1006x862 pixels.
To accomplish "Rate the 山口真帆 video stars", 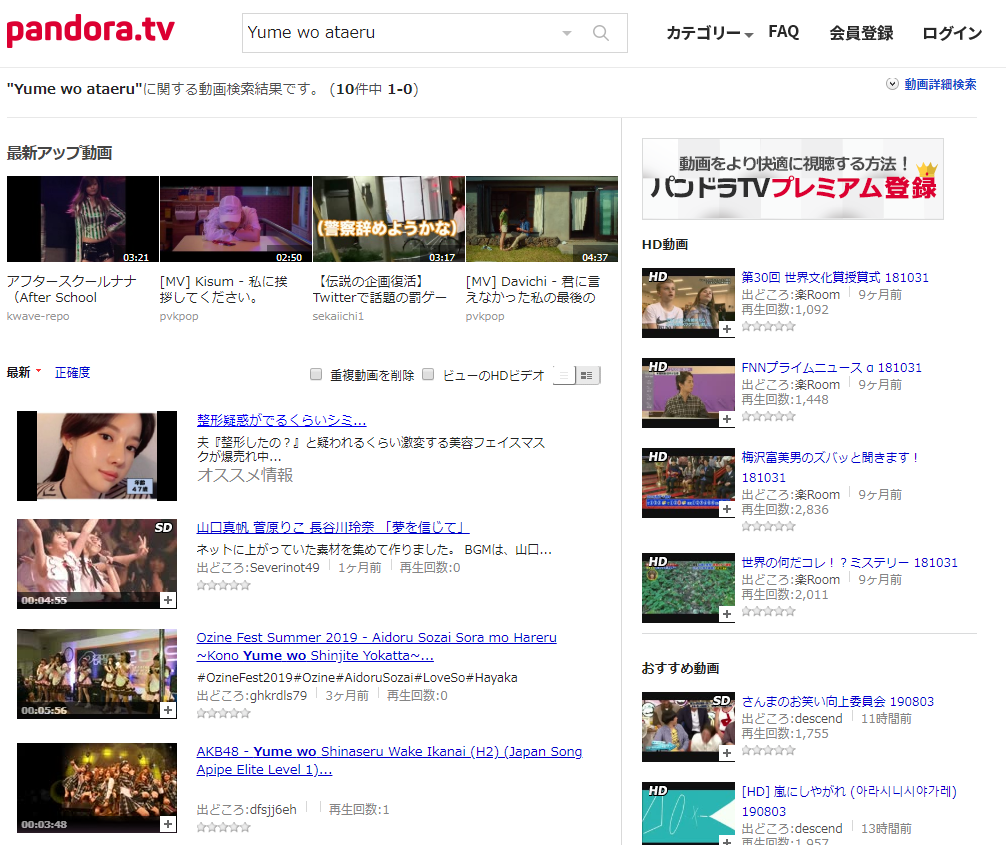I will coord(223,585).
